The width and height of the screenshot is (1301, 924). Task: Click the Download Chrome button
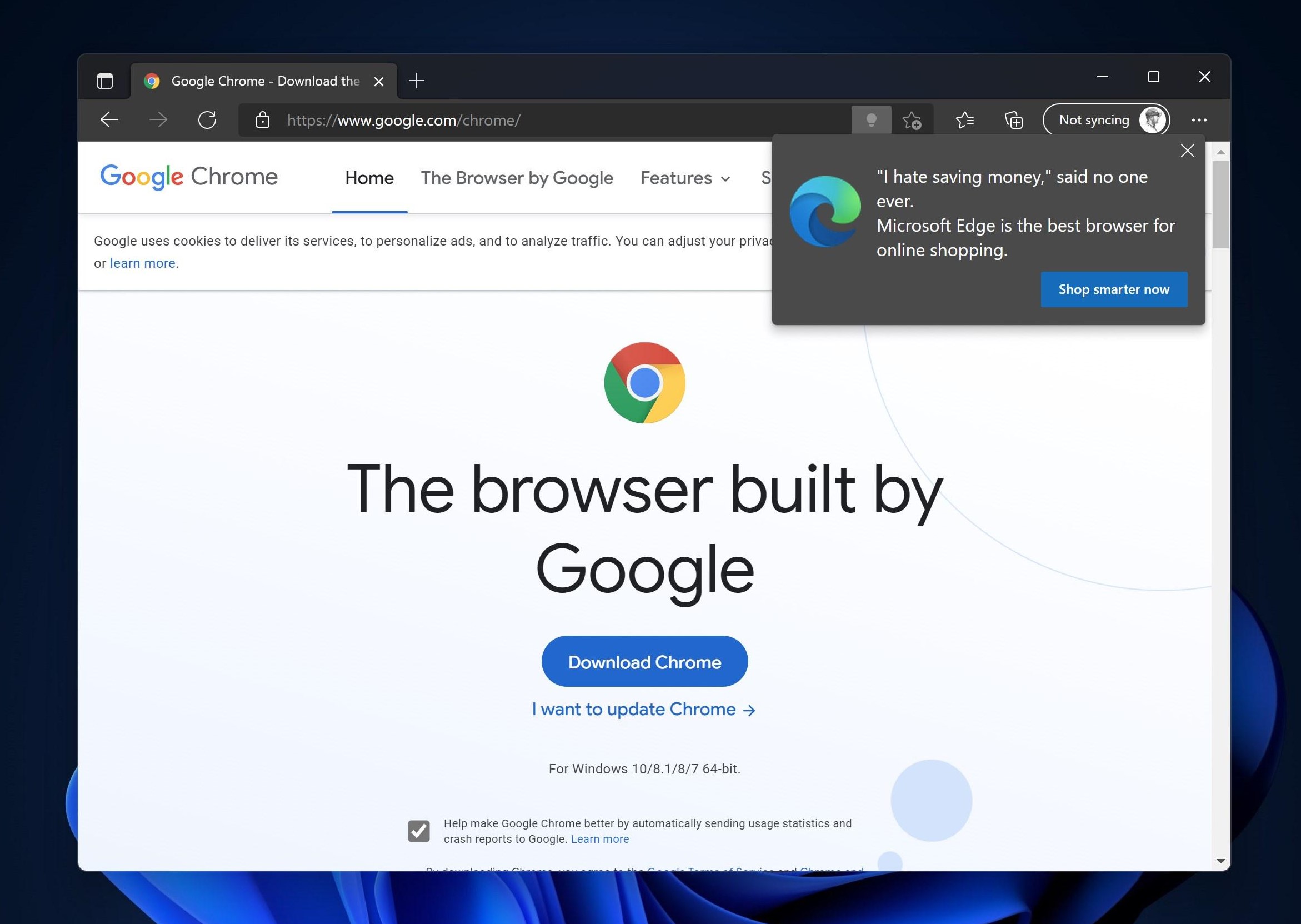pyautogui.click(x=644, y=661)
